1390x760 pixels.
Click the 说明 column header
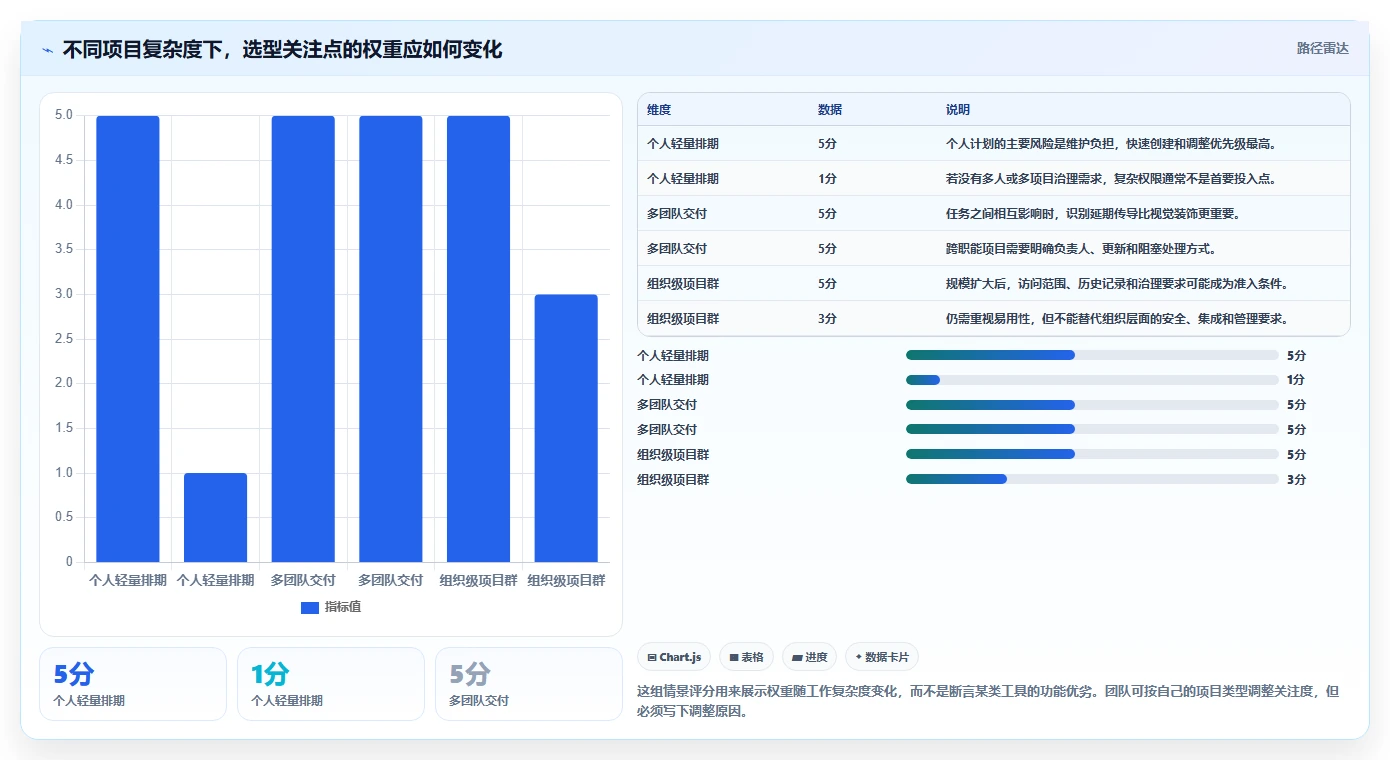click(x=958, y=110)
